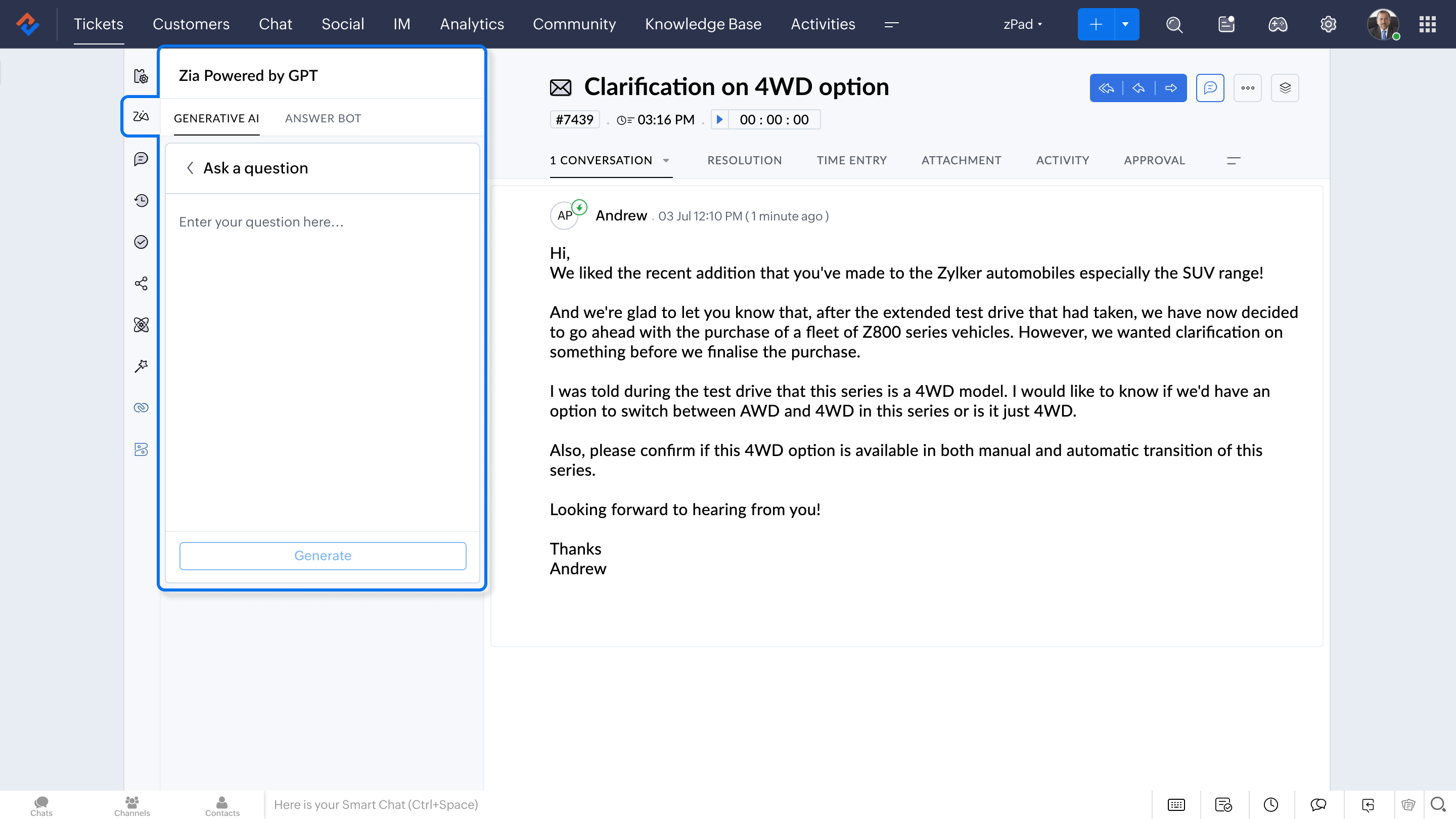Switch to the Answer Bot tab

[323, 119]
